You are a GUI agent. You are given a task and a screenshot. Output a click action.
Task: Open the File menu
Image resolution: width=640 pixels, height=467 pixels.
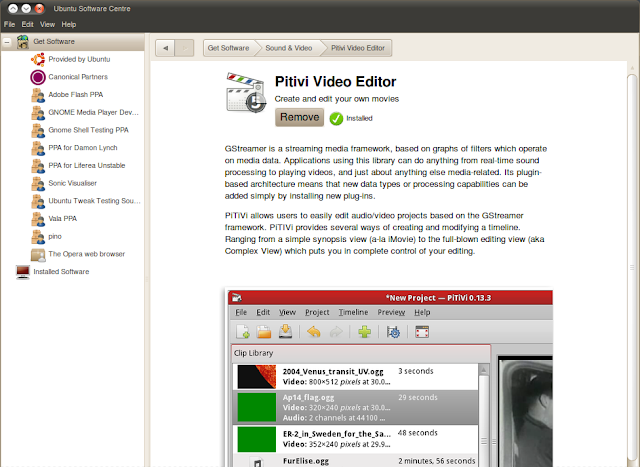(x=9, y=24)
